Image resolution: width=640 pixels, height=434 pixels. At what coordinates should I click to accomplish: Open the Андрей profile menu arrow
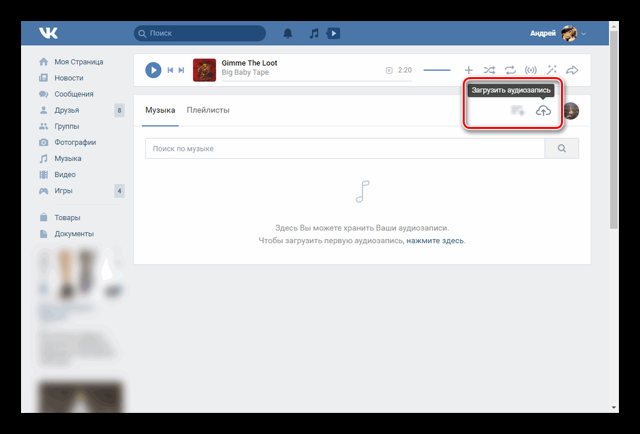(x=584, y=34)
